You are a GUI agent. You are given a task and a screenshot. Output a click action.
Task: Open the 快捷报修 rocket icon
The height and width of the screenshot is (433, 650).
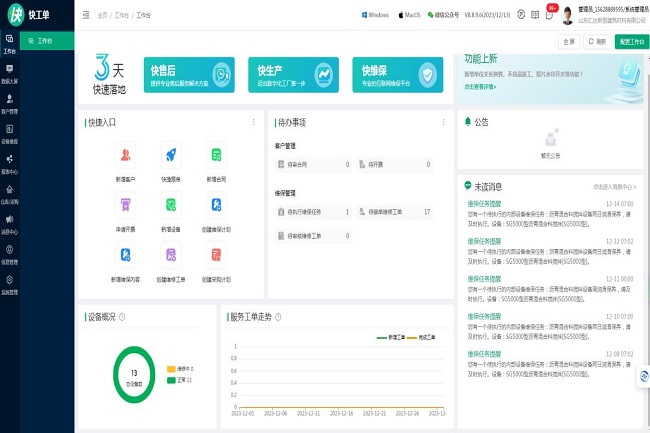[x=171, y=155]
